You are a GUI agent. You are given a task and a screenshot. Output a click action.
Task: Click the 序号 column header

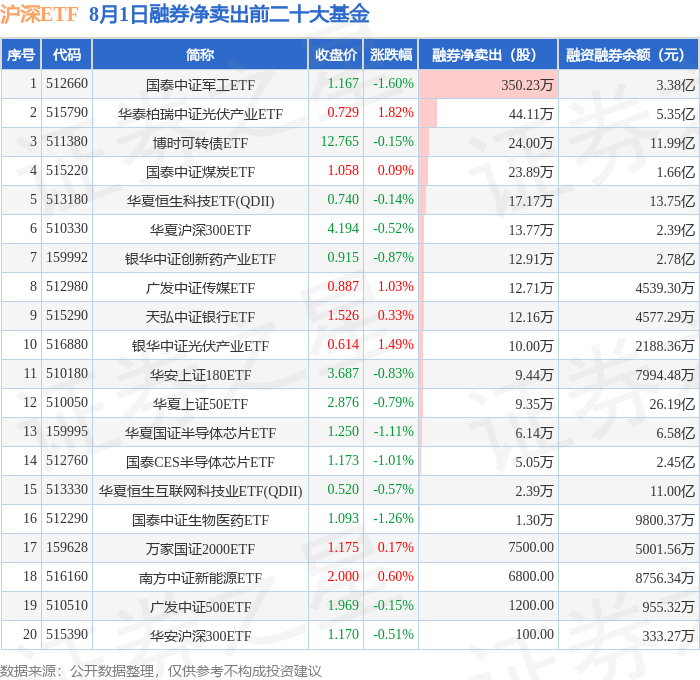(x=21, y=54)
